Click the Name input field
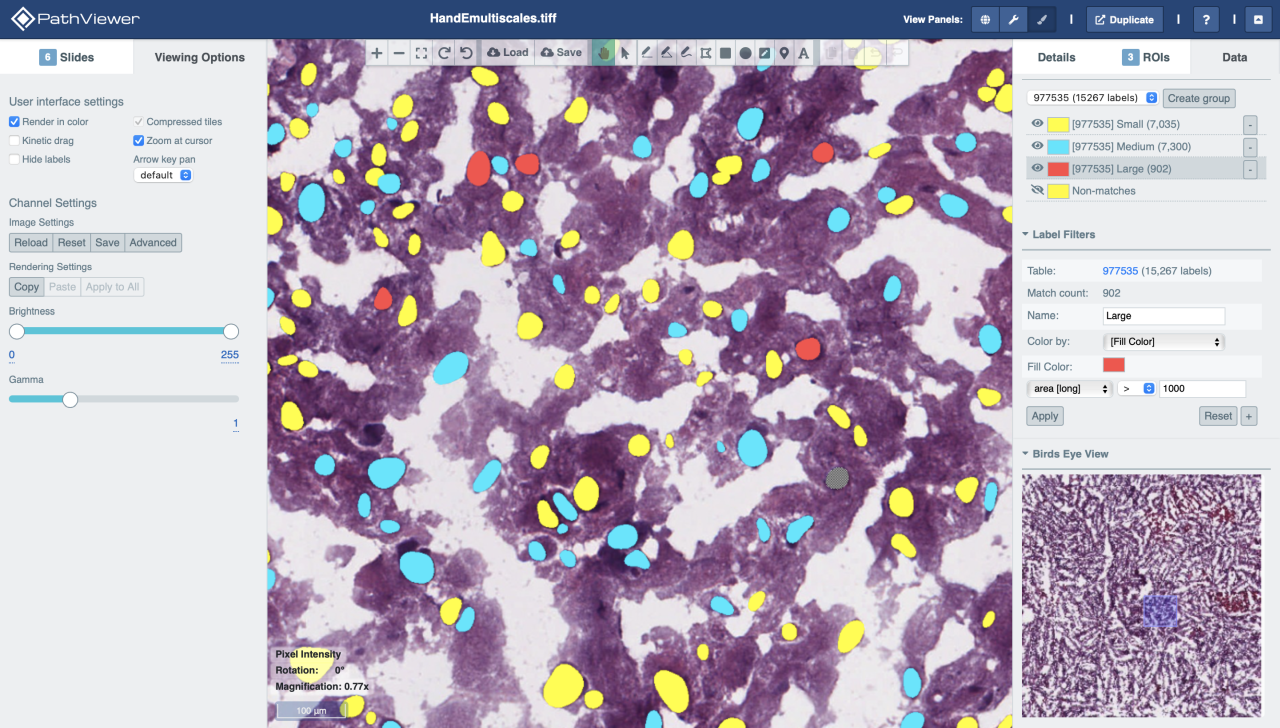Viewport: 1280px width, 728px height. (x=1164, y=316)
